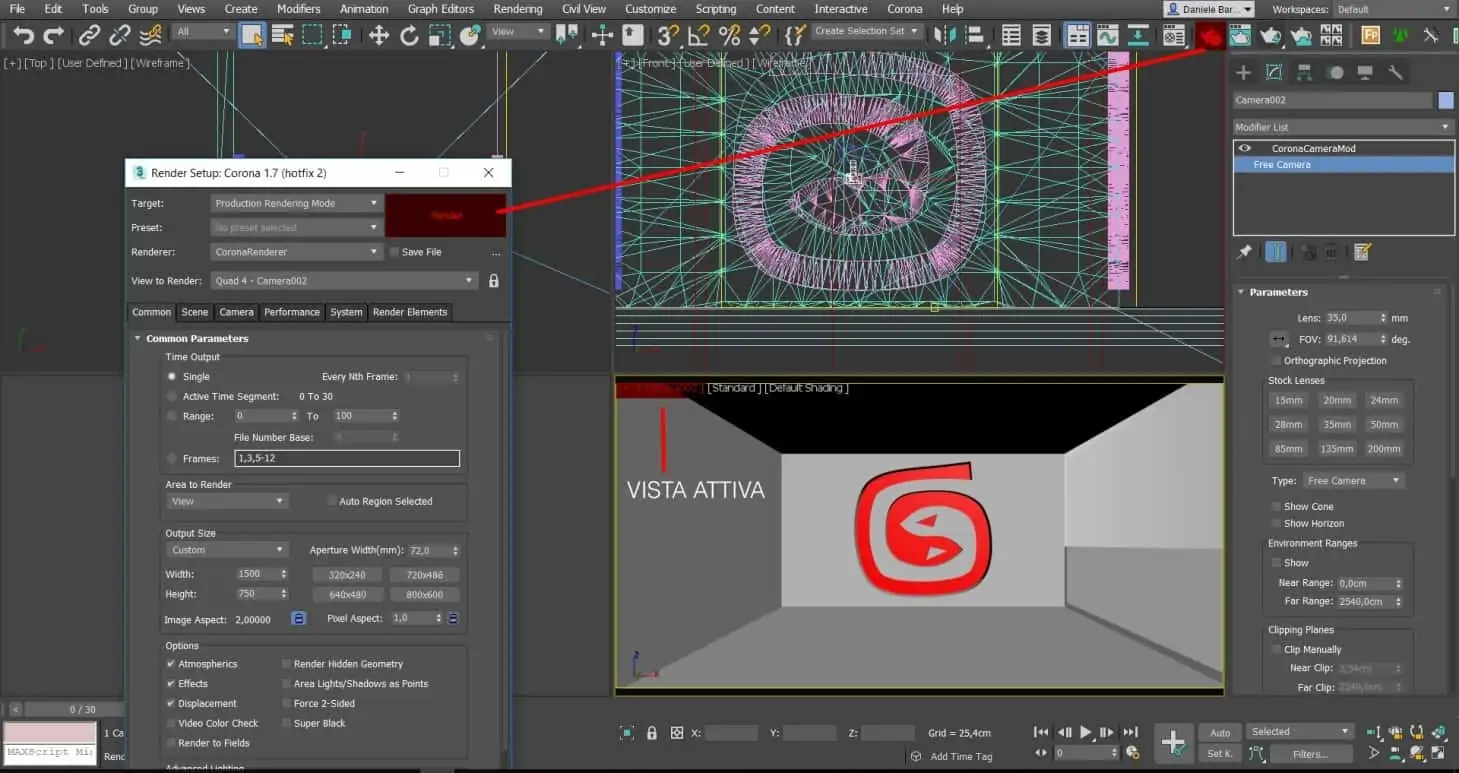Activate the Select Object tool

[252, 36]
